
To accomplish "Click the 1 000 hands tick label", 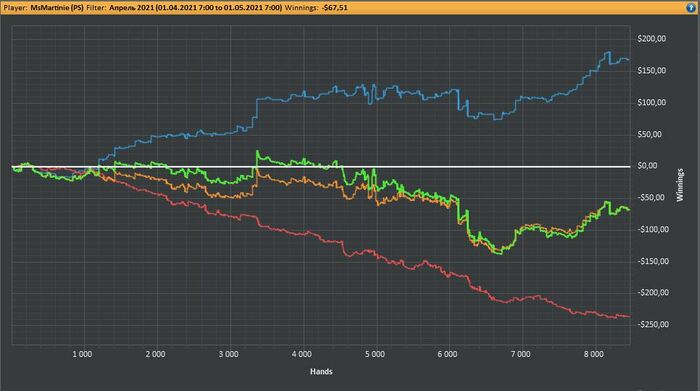I will tap(82, 354).
